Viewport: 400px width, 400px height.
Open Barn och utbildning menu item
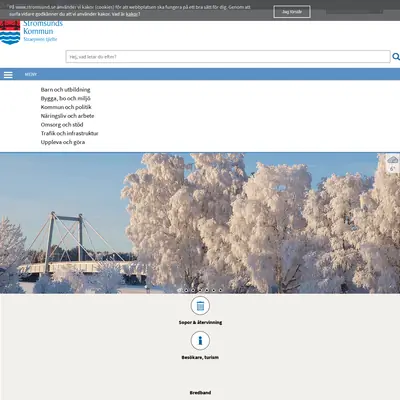65,89
